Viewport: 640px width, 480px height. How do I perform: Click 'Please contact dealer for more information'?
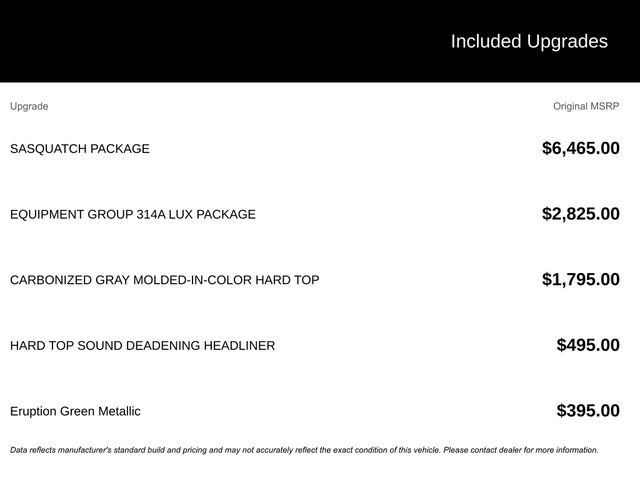(520, 450)
